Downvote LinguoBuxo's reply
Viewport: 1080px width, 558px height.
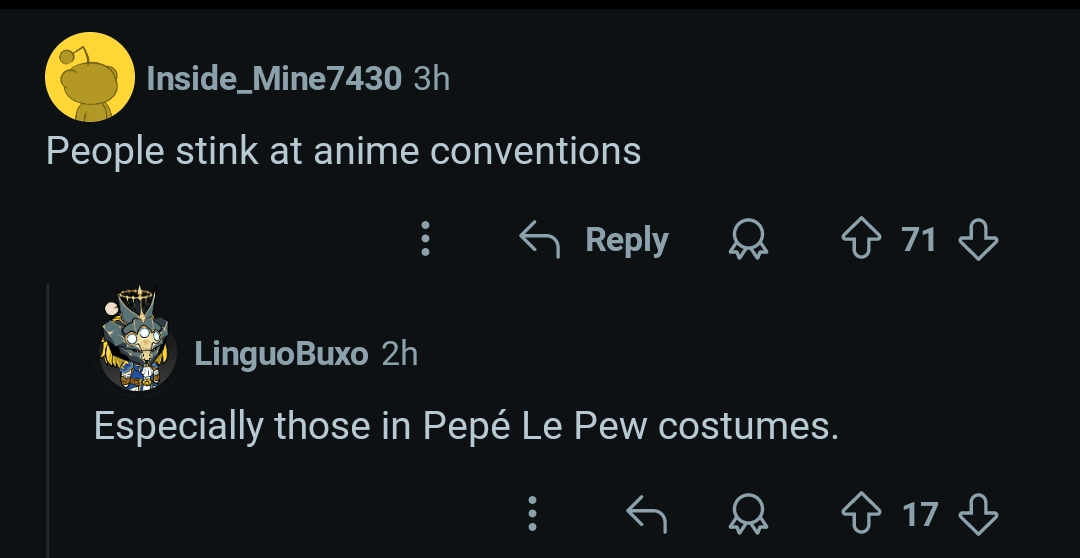pyautogui.click(x=977, y=514)
